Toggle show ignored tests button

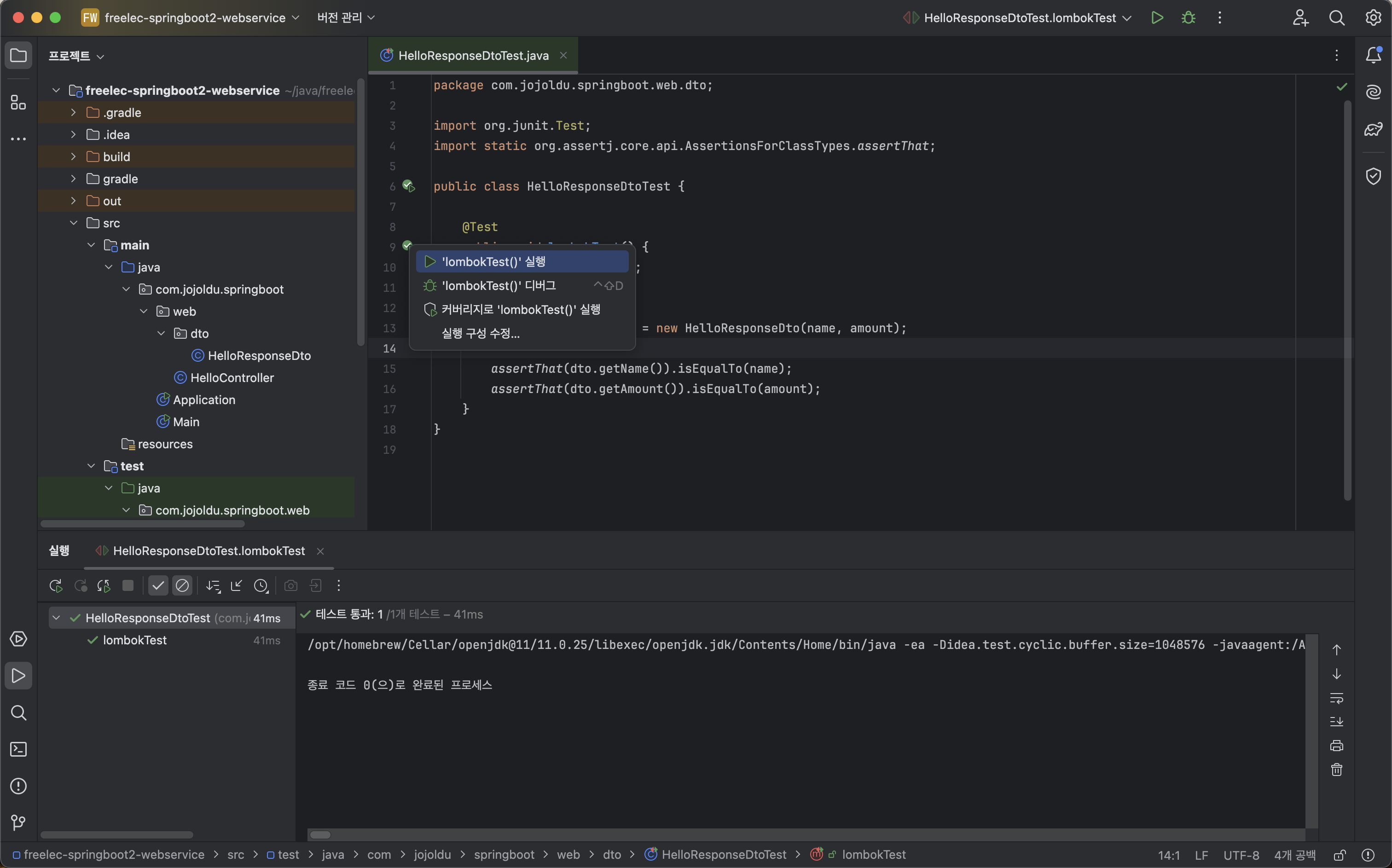pos(182,585)
